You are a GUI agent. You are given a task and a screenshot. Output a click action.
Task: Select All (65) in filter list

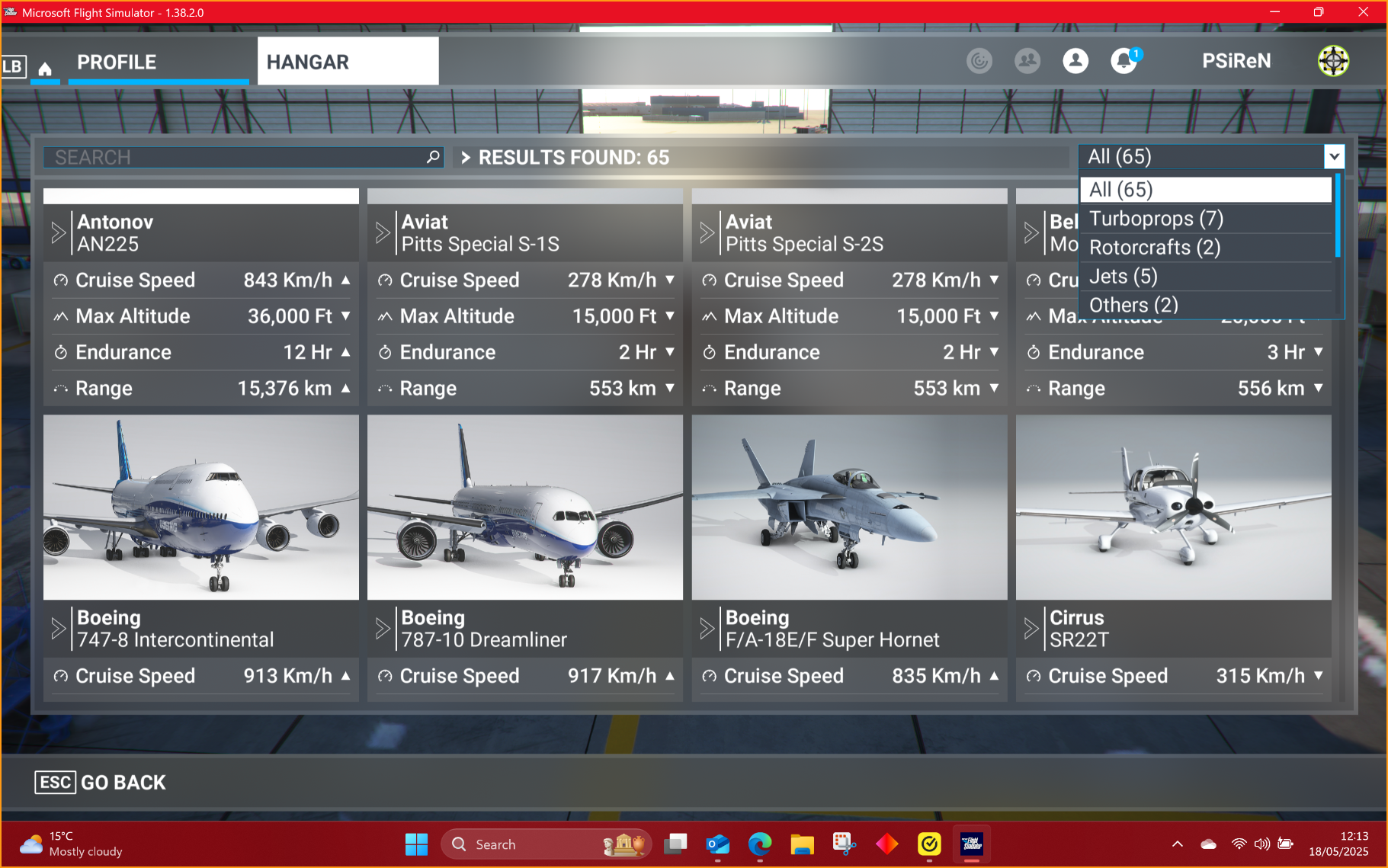(1206, 190)
